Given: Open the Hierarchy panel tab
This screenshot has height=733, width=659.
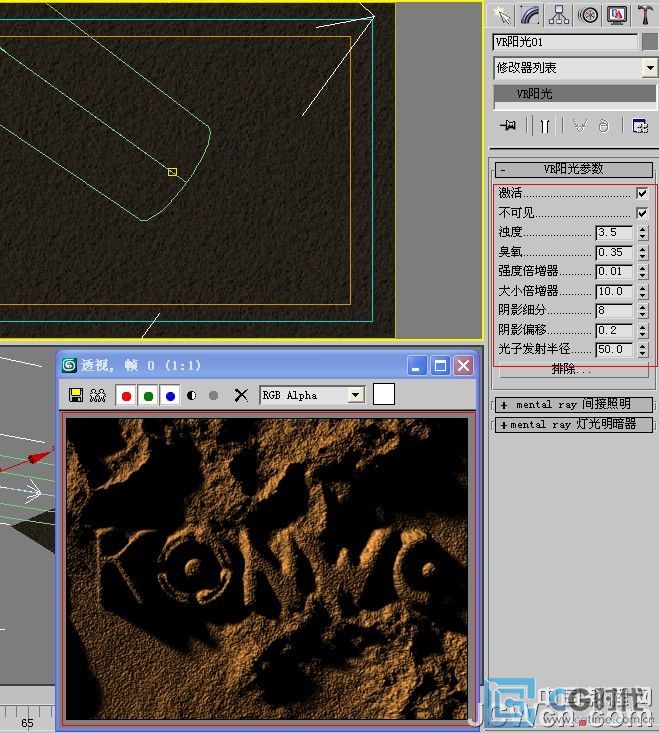Looking at the screenshot, I should pyautogui.click(x=559, y=14).
